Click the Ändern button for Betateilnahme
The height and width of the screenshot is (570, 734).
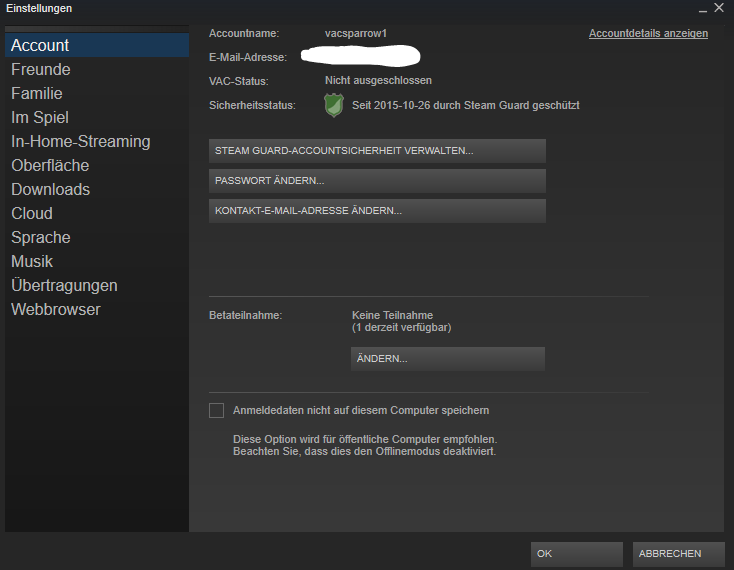[x=448, y=358]
